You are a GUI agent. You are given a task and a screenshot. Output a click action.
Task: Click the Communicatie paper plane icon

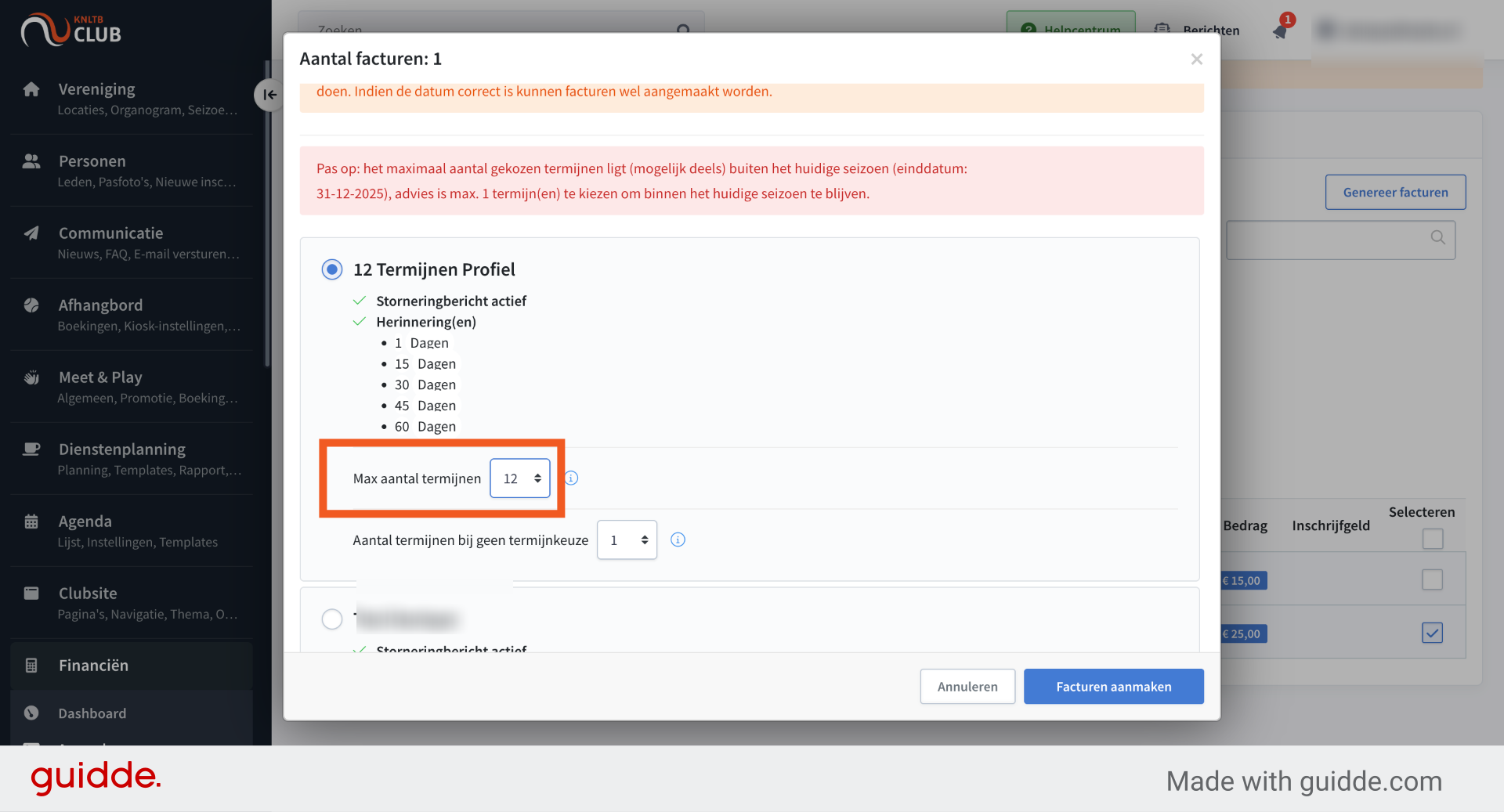(31, 233)
